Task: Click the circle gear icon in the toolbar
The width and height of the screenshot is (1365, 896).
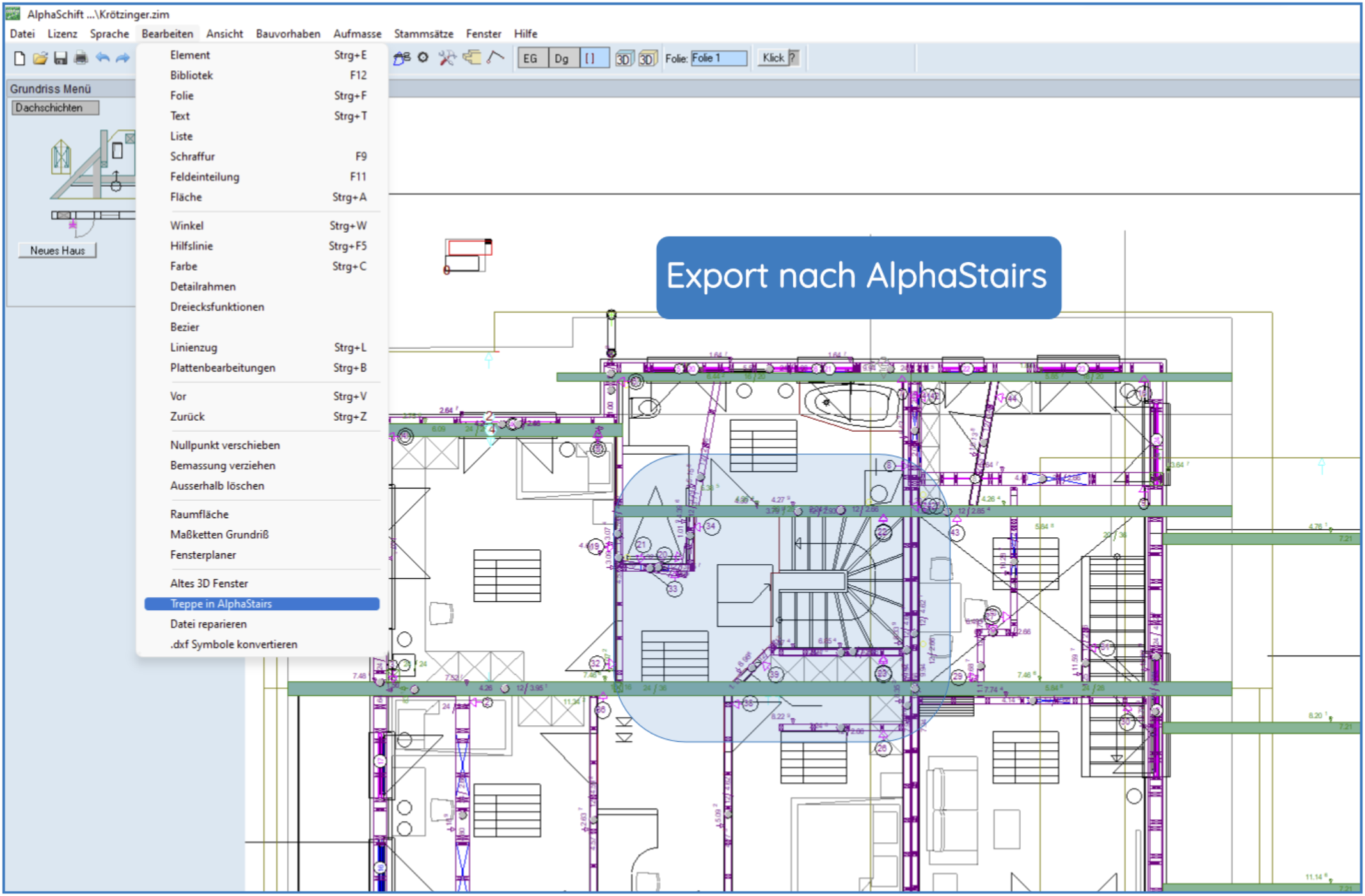Action: (x=423, y=58)
